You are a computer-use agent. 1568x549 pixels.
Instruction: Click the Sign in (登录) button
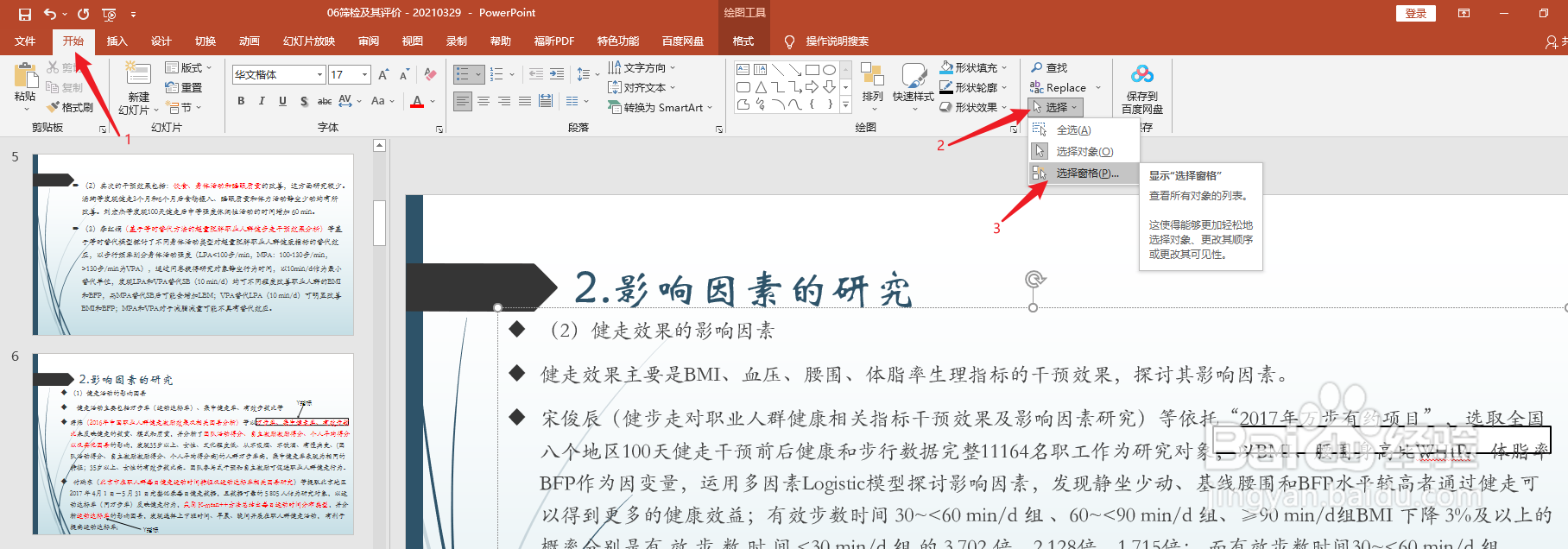(1415, 13)
